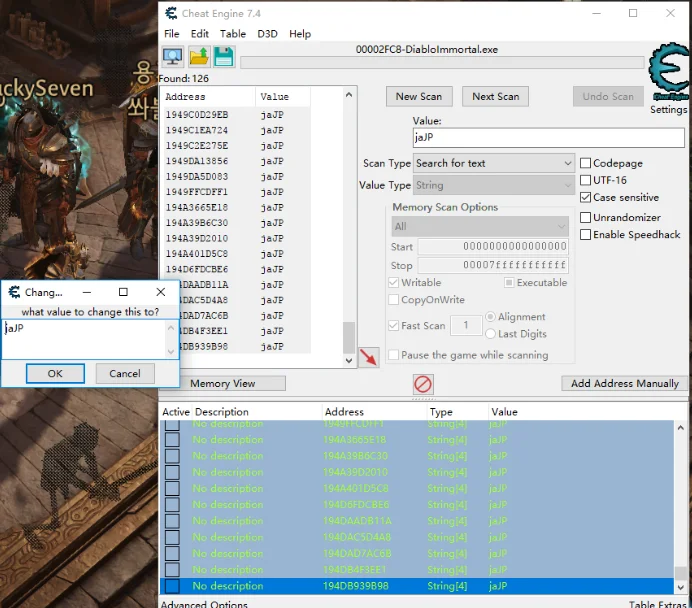This screenshot has width=692, height=608.
Task: Click the Change value dialog's title icon
Action: pos(14,292)
